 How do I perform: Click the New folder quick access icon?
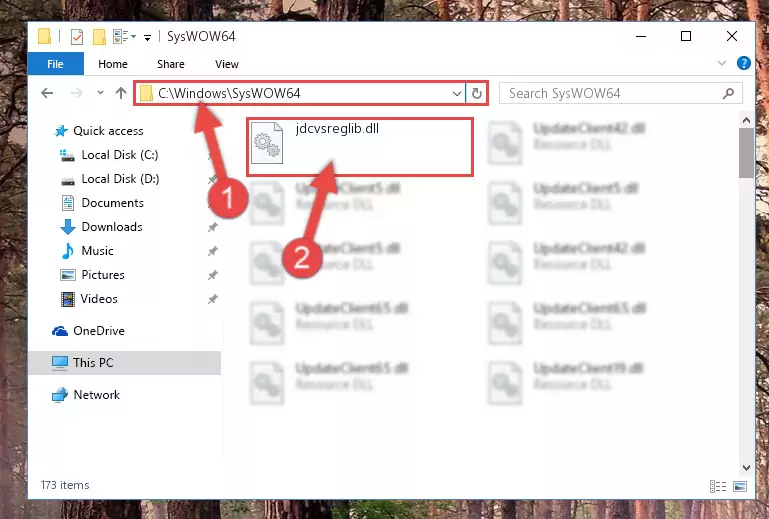pos(99,37)
